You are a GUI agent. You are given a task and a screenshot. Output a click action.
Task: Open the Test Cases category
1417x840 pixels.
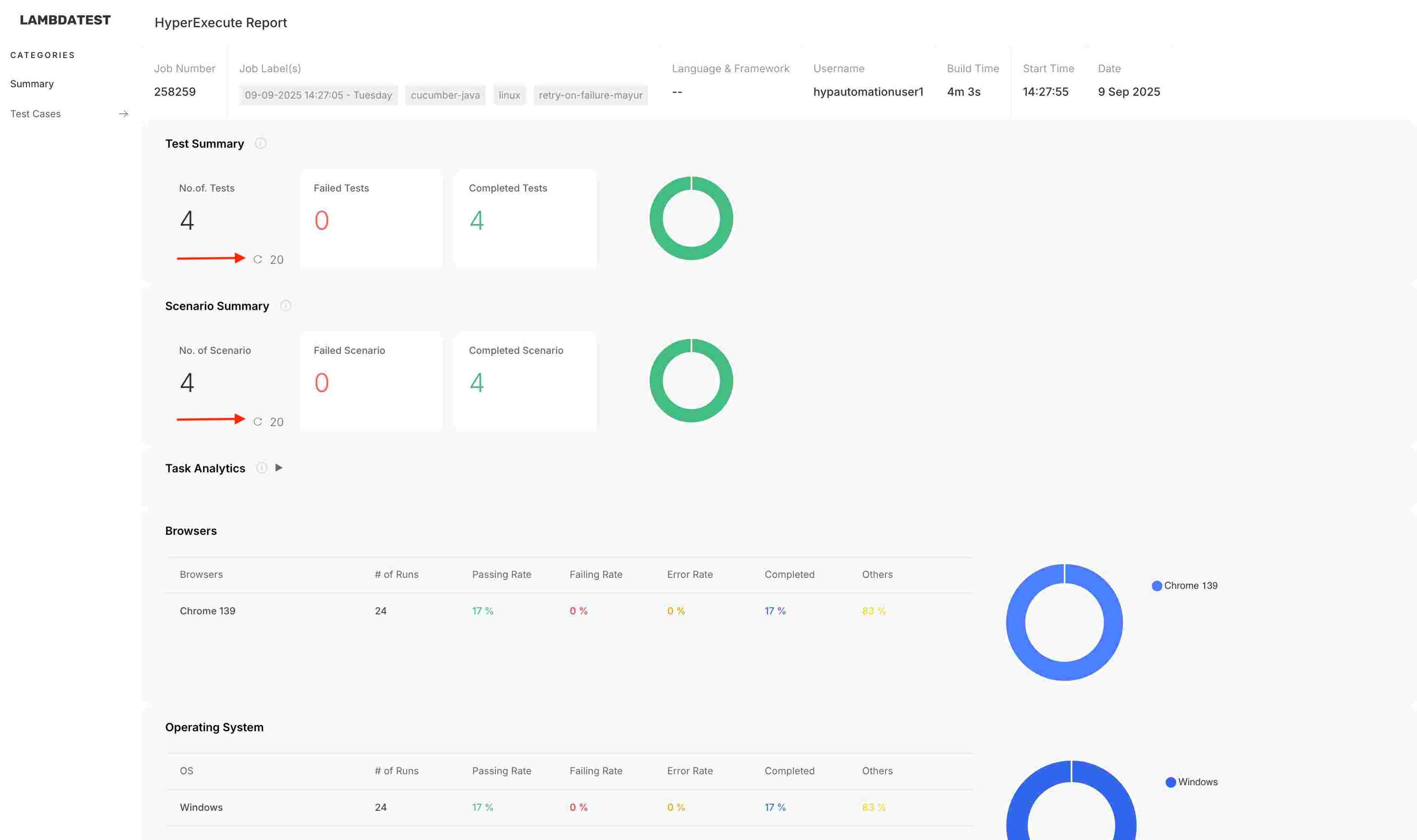(36, 114)
